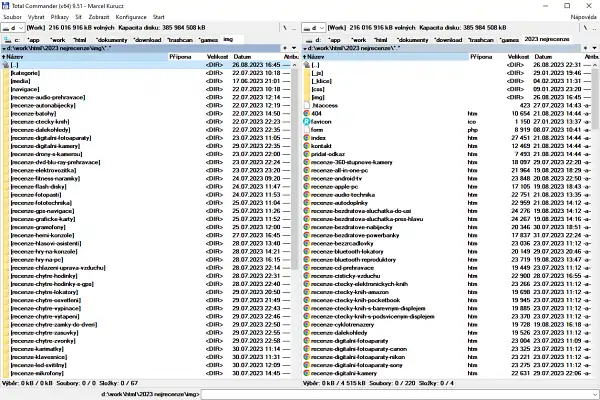
Task: Click left panel parent directory dots button
Action: click(294, 28)
